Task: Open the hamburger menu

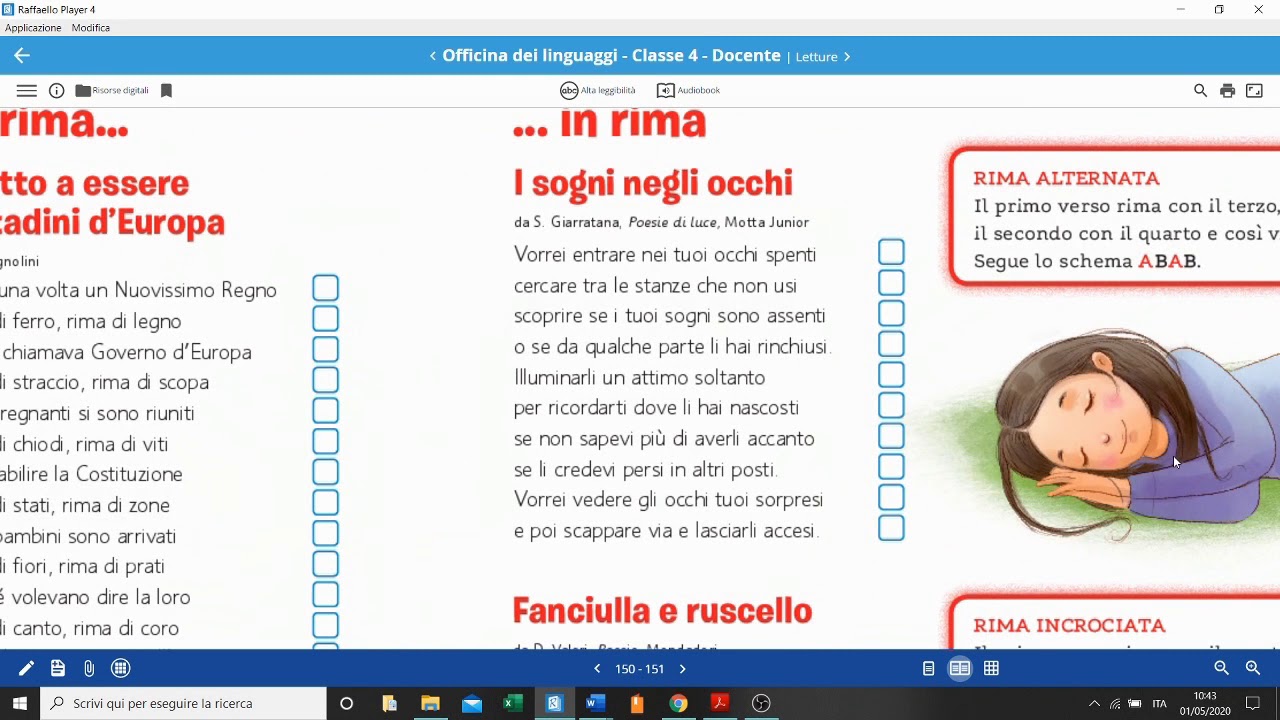Action: pyautogui.click(x=27, y=90)
